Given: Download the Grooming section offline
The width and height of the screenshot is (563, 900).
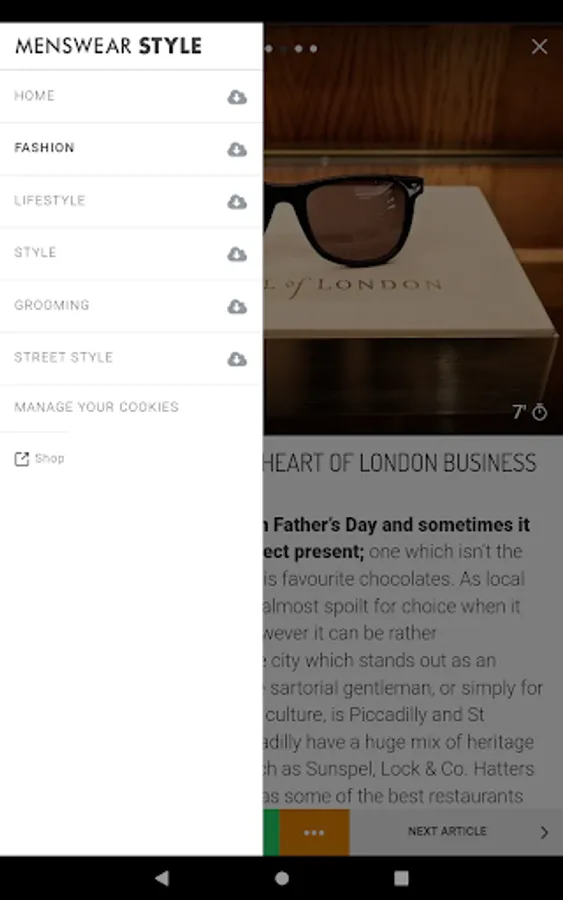Looking at the screenshot, I should 237,307.
